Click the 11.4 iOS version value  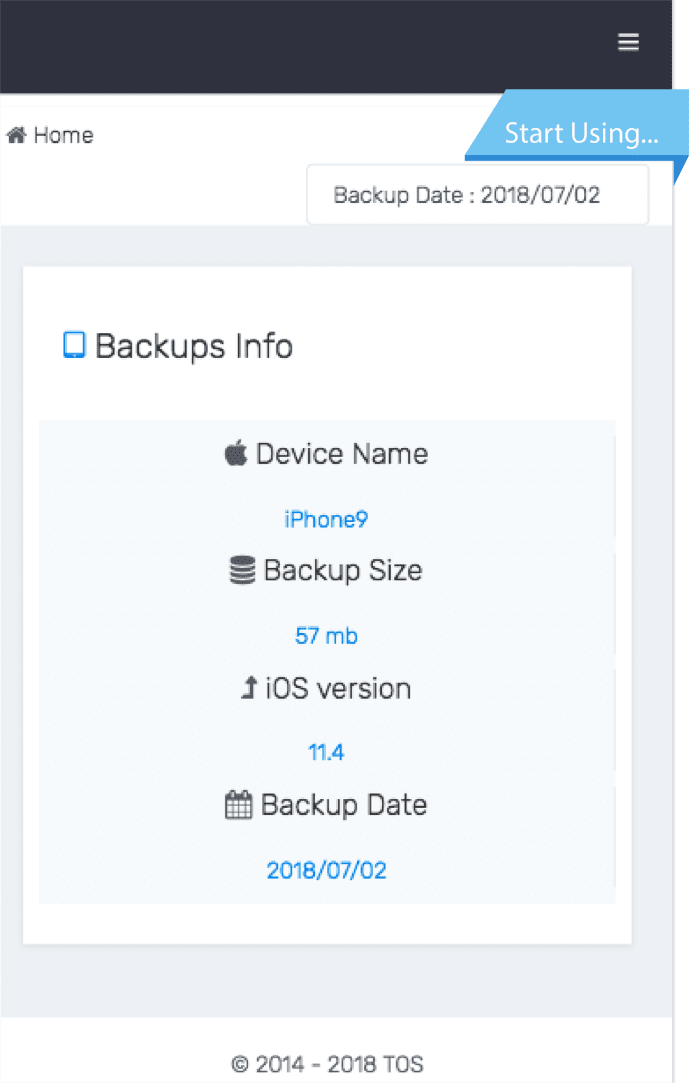326,753
